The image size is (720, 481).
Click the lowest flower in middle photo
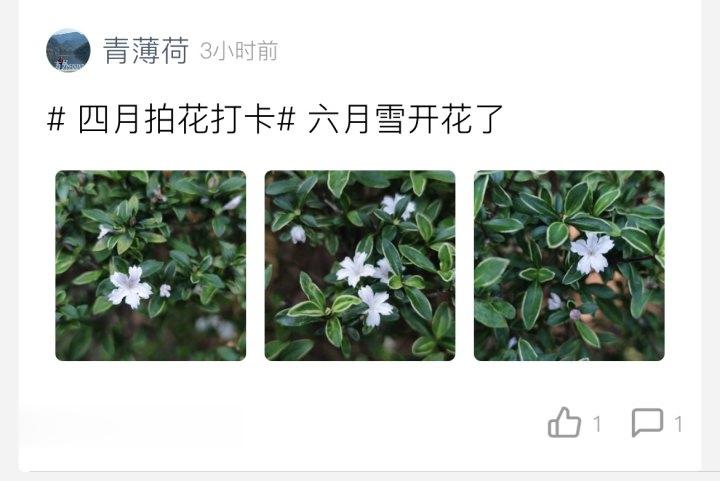coord(375,305)
